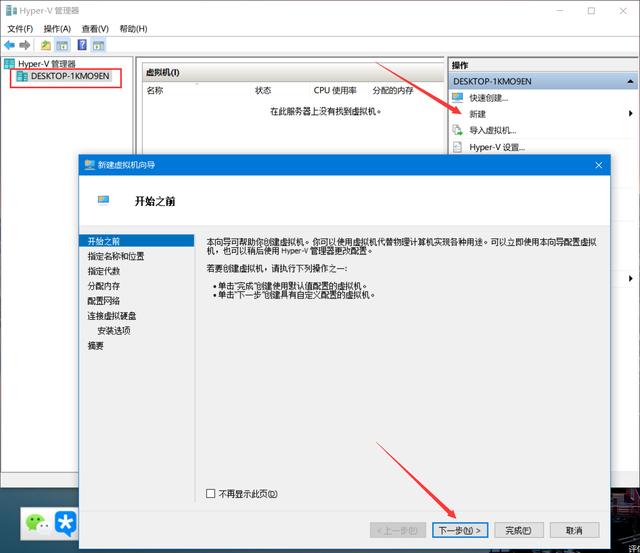The height and width of the screenshot is (553, 640).
Task: Sort virtual machines by 名称 column
Action: 155,90
